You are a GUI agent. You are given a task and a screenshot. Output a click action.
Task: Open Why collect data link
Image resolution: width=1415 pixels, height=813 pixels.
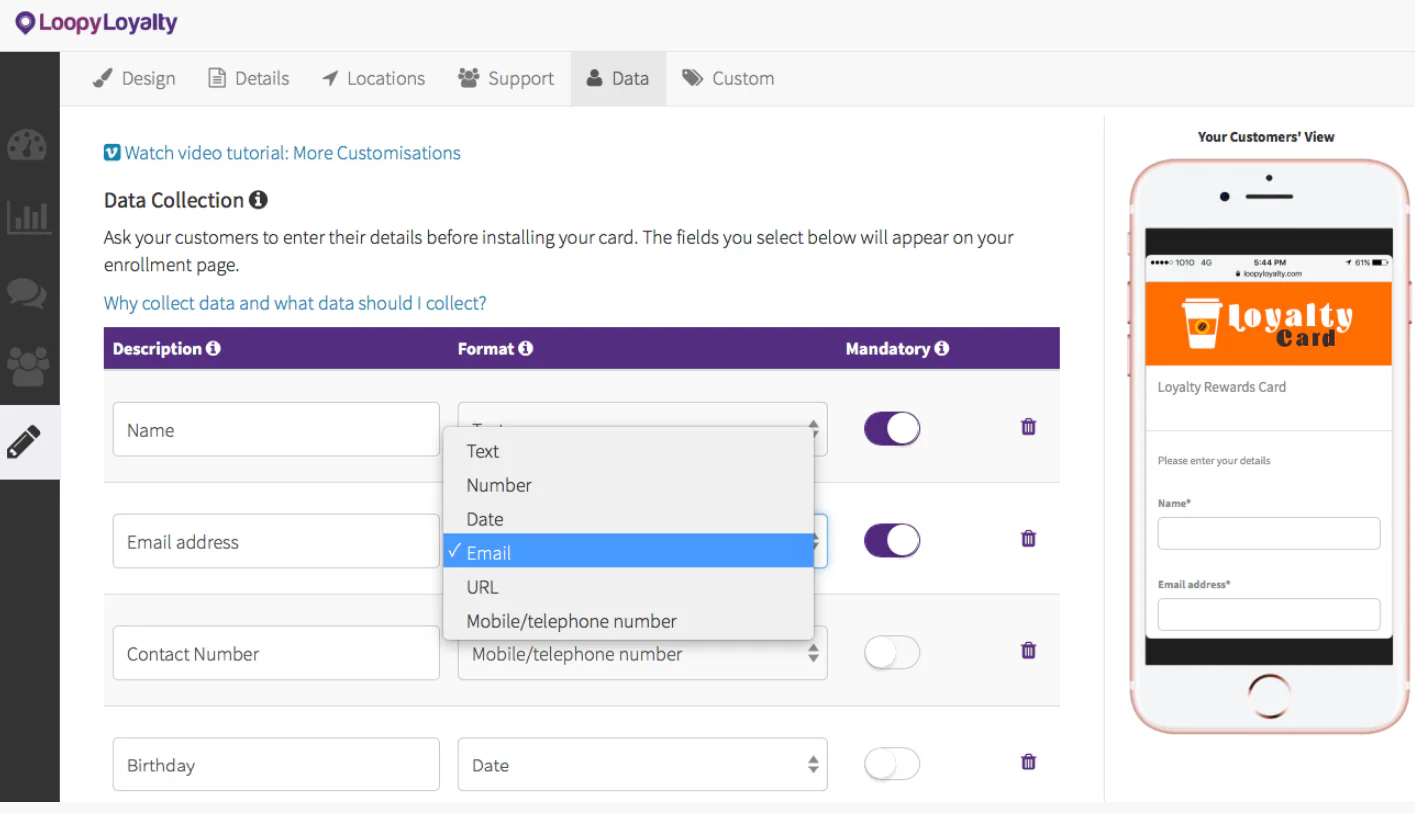[295, 303]
